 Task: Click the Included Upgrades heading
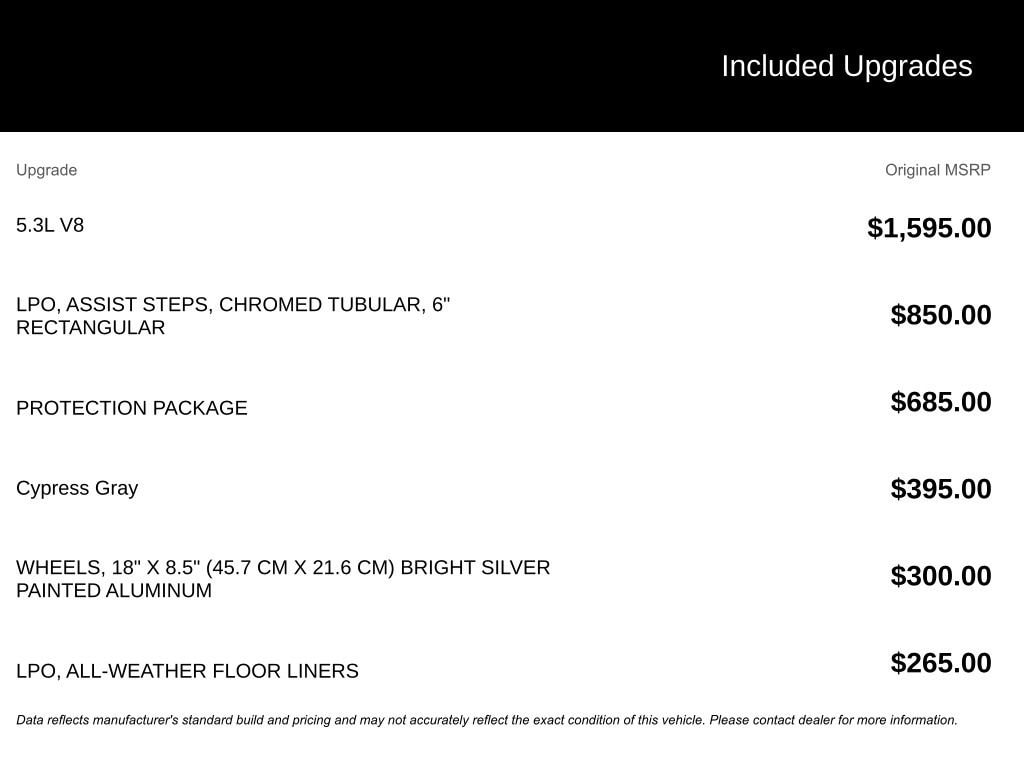click(x=846, y=66)
